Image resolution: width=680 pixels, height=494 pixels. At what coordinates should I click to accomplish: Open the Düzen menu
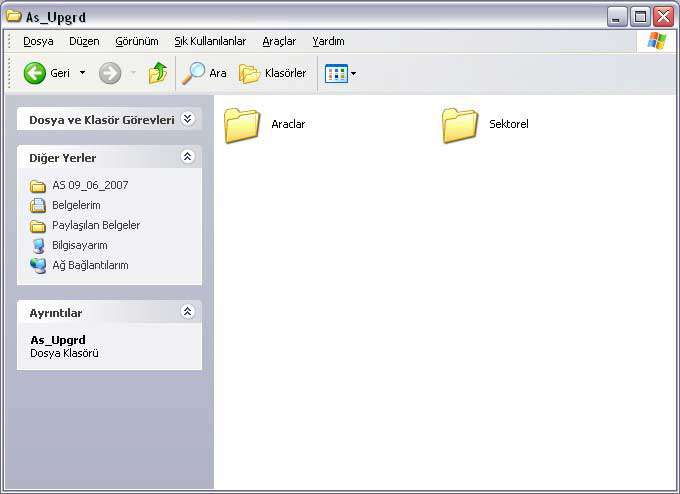click(84, 41)
